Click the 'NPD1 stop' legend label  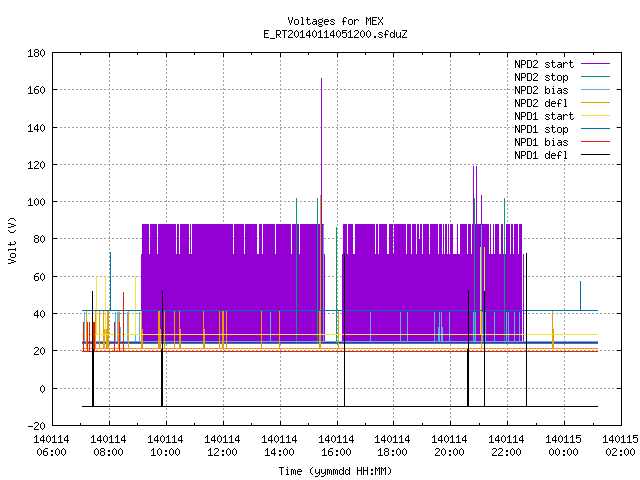(541, 129)
